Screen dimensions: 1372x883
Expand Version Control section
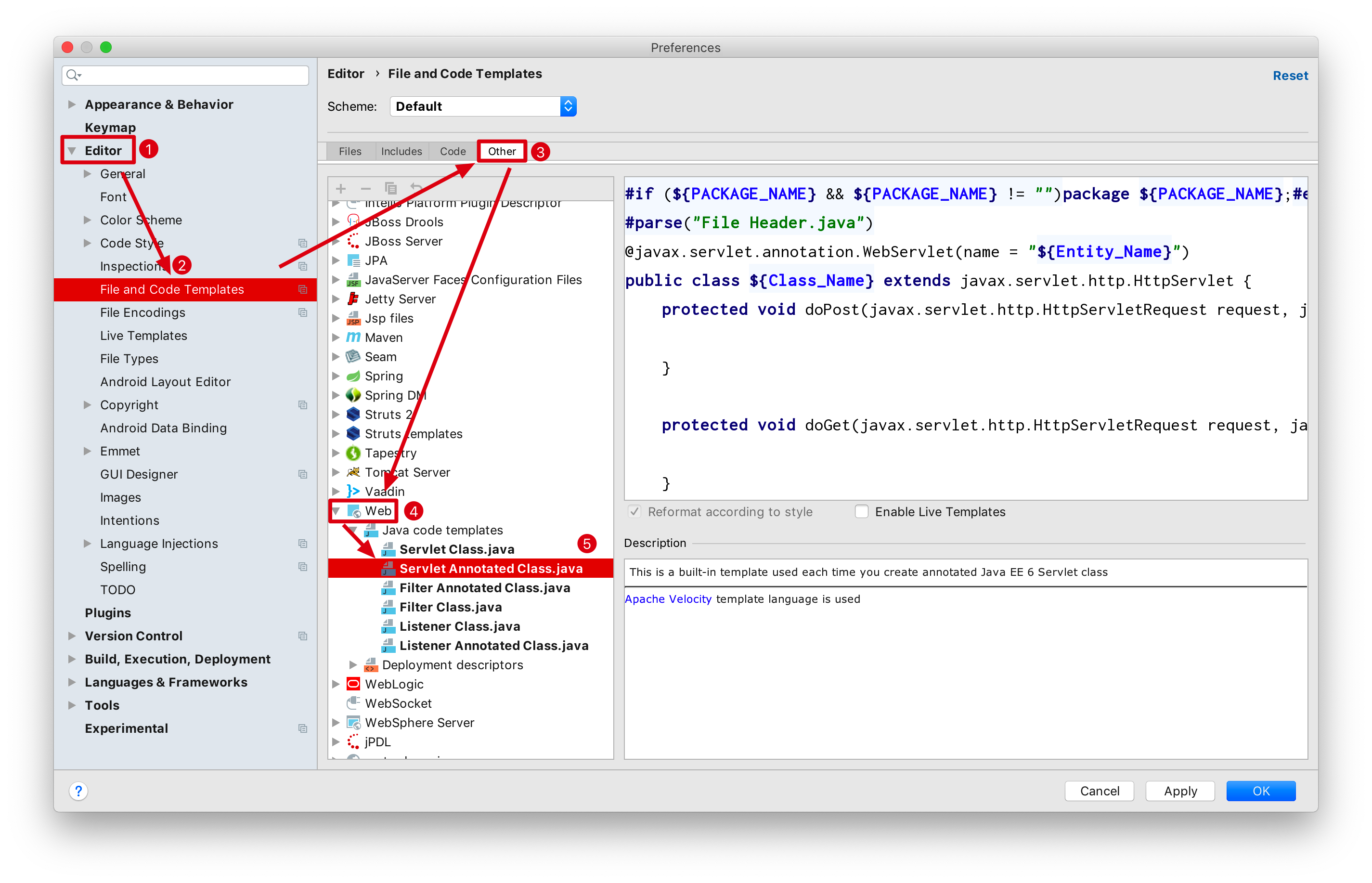point(72,636)
